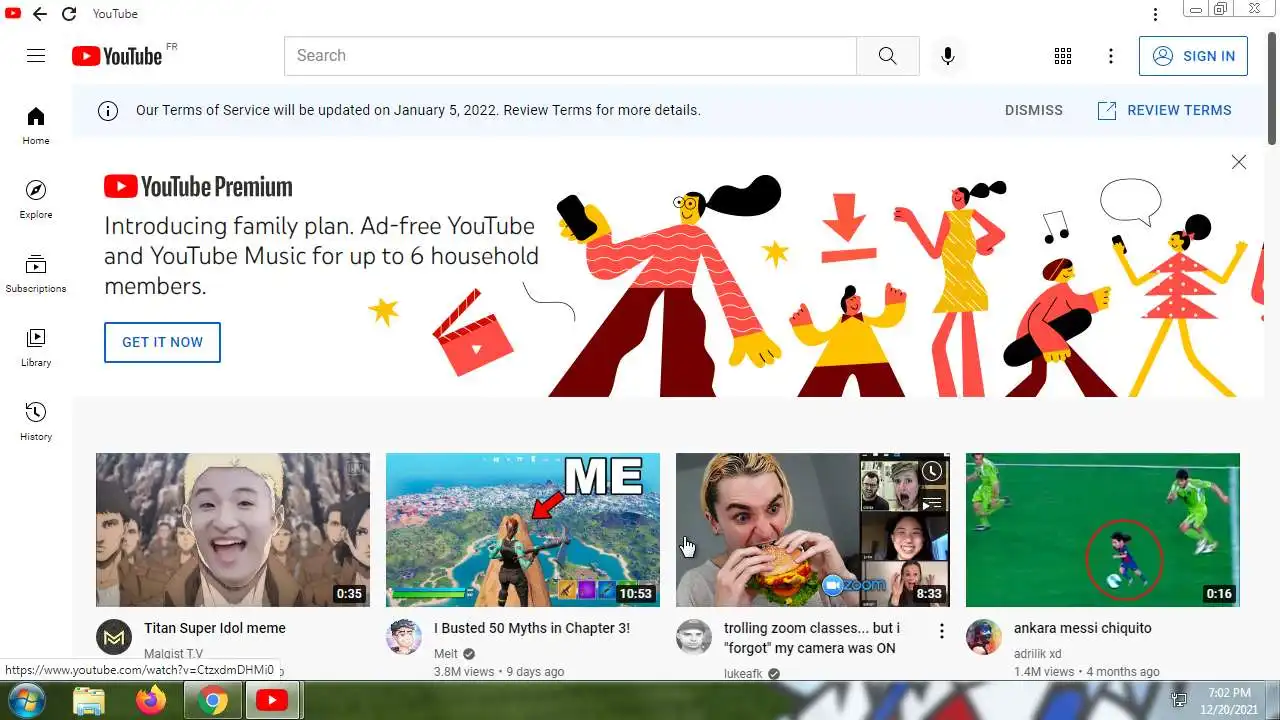Click lukeafk channel avatar
This screenshot has height=720, width=1280.
694,637
